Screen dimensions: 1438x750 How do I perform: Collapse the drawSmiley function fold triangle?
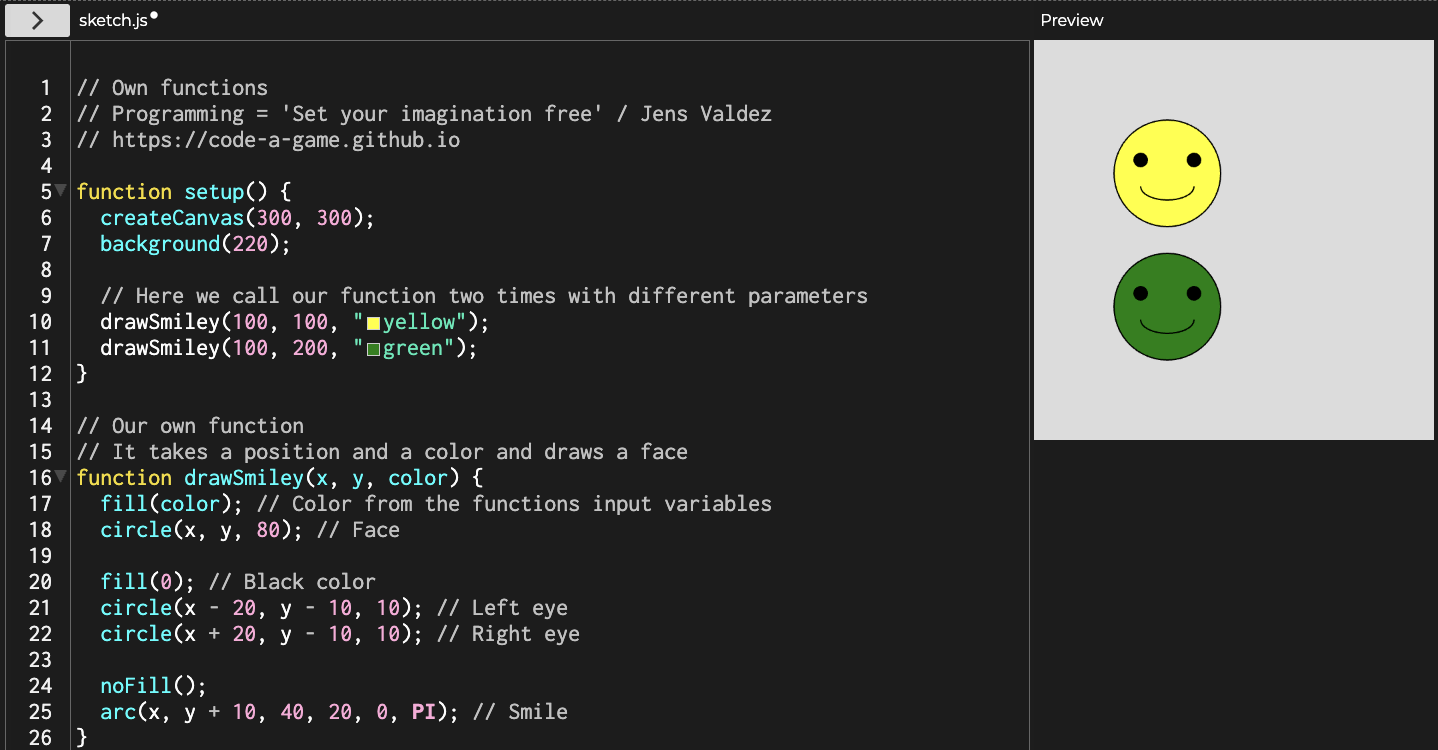click(x=59, y=476)
